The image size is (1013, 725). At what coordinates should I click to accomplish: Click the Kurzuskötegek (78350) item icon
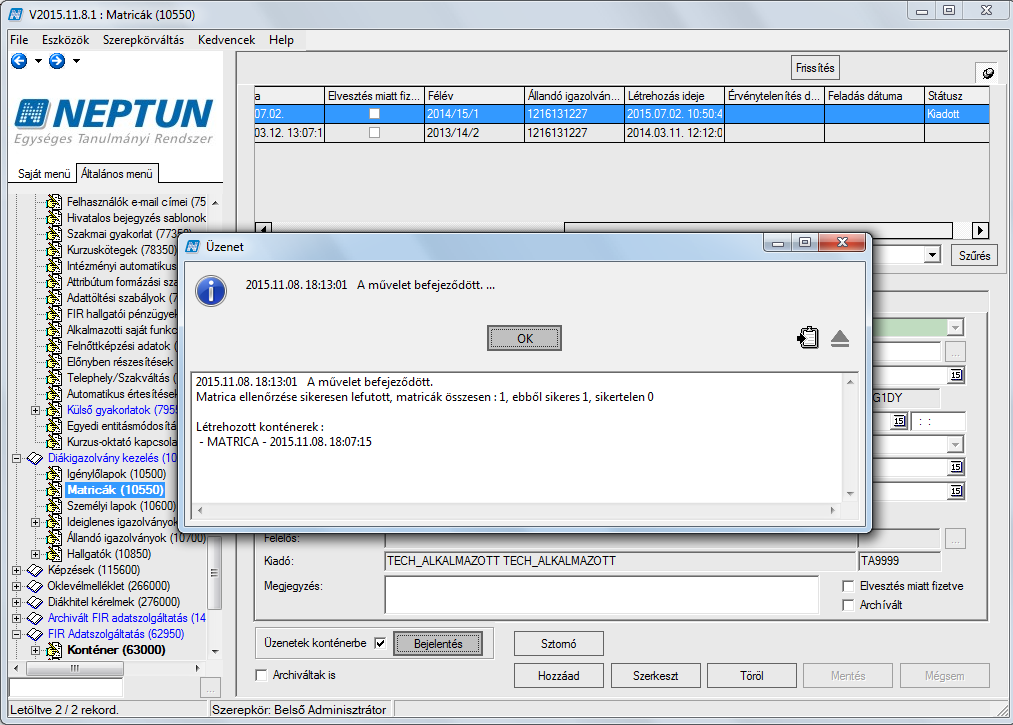[x=54, y=249]
